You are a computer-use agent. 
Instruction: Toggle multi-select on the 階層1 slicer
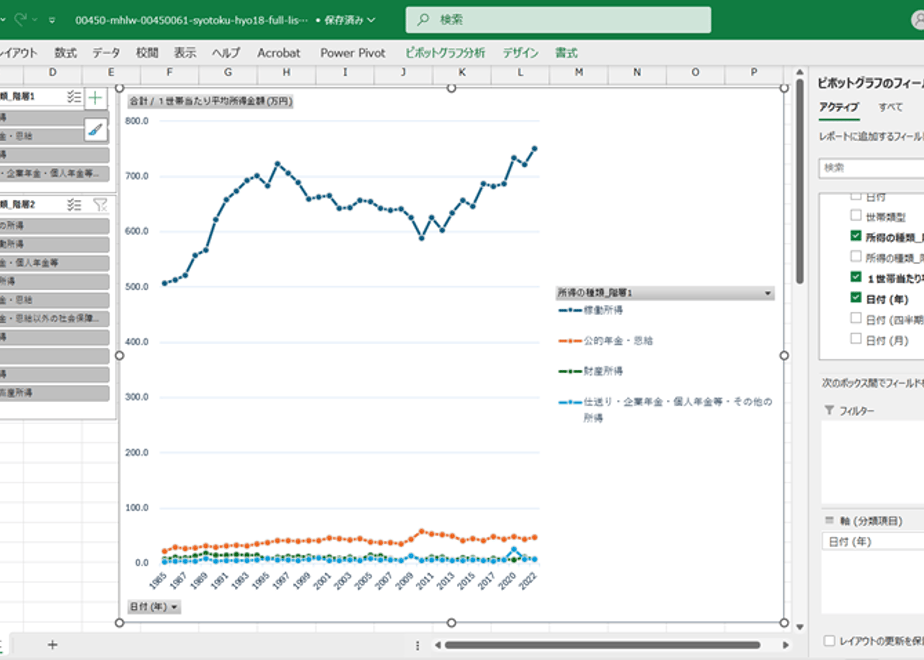tap(74, 97)
